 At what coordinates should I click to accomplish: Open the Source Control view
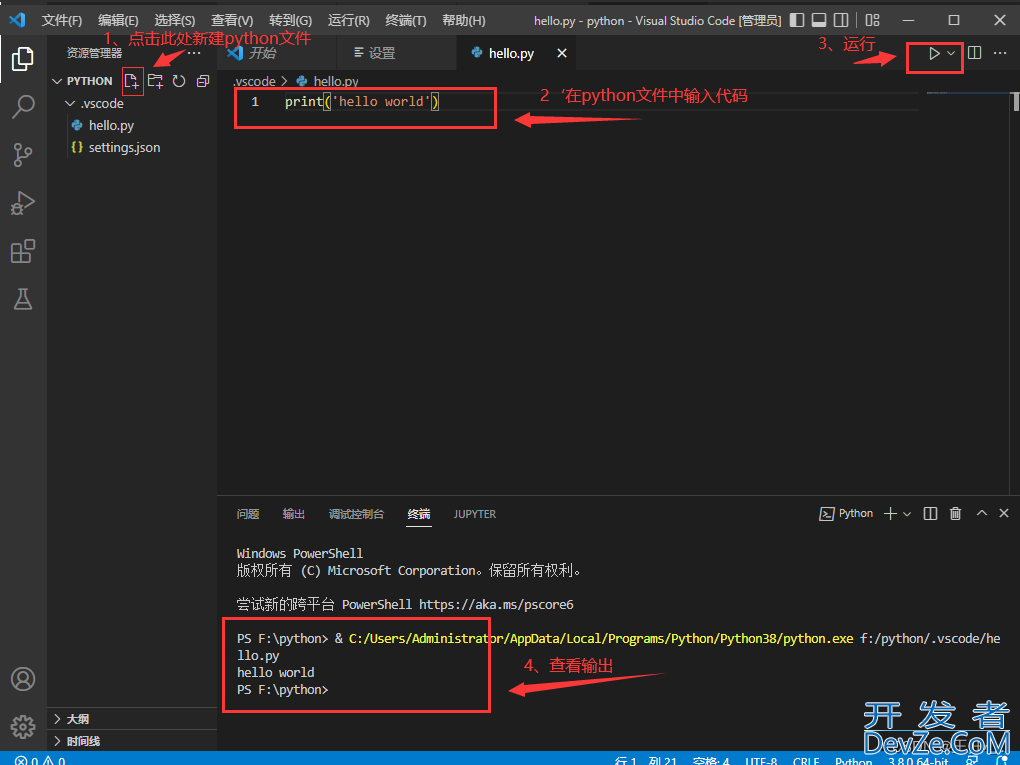[x=23, y=155]
